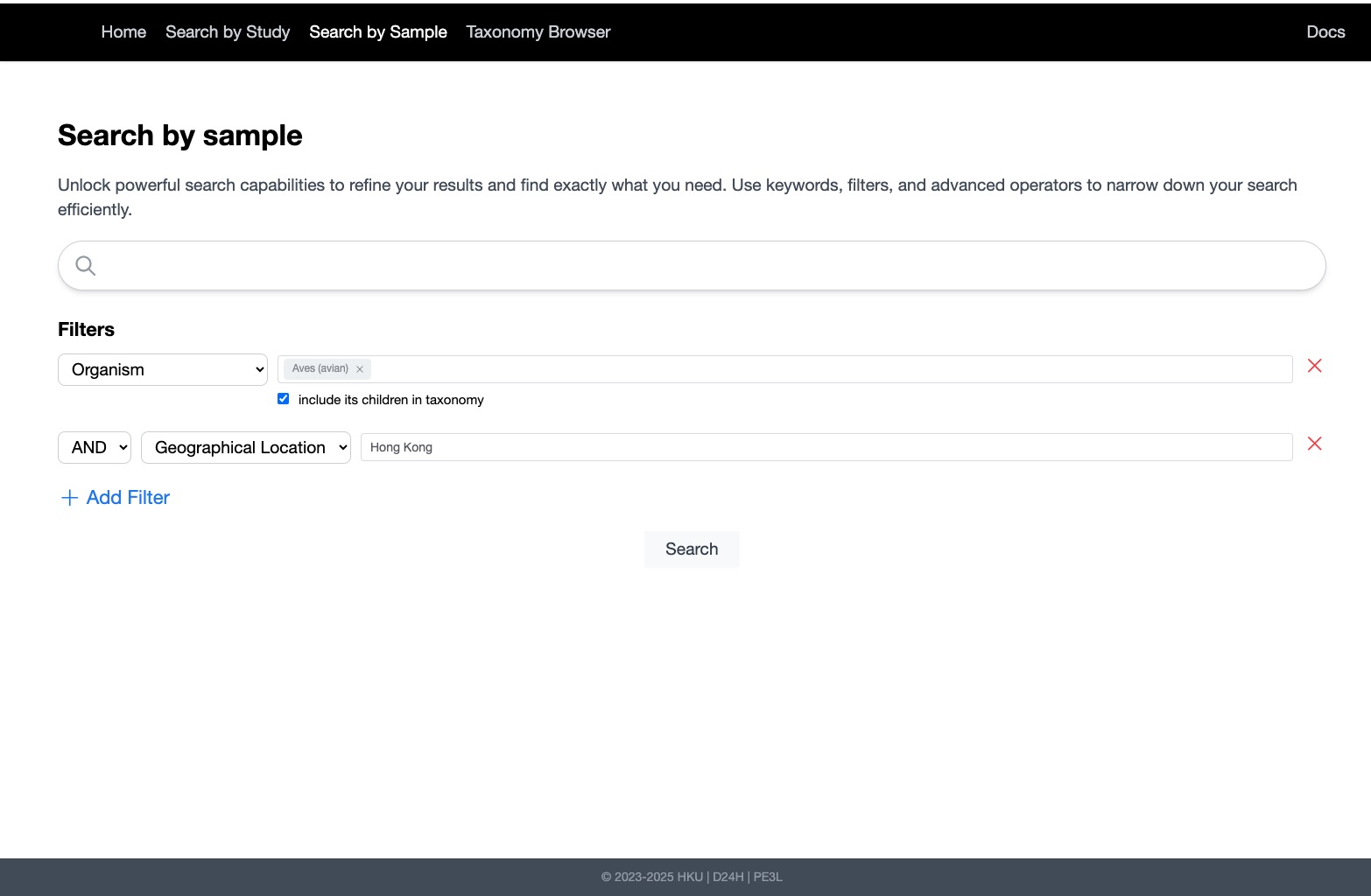This screenshot has height=896, width=1371.
Task: Open the Docs link
Action: (x=1325, y=32)
